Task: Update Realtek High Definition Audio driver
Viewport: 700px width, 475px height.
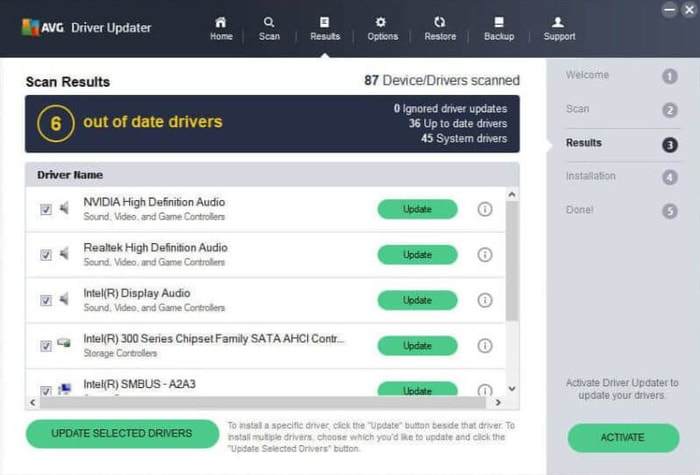Action: (417, 254)
